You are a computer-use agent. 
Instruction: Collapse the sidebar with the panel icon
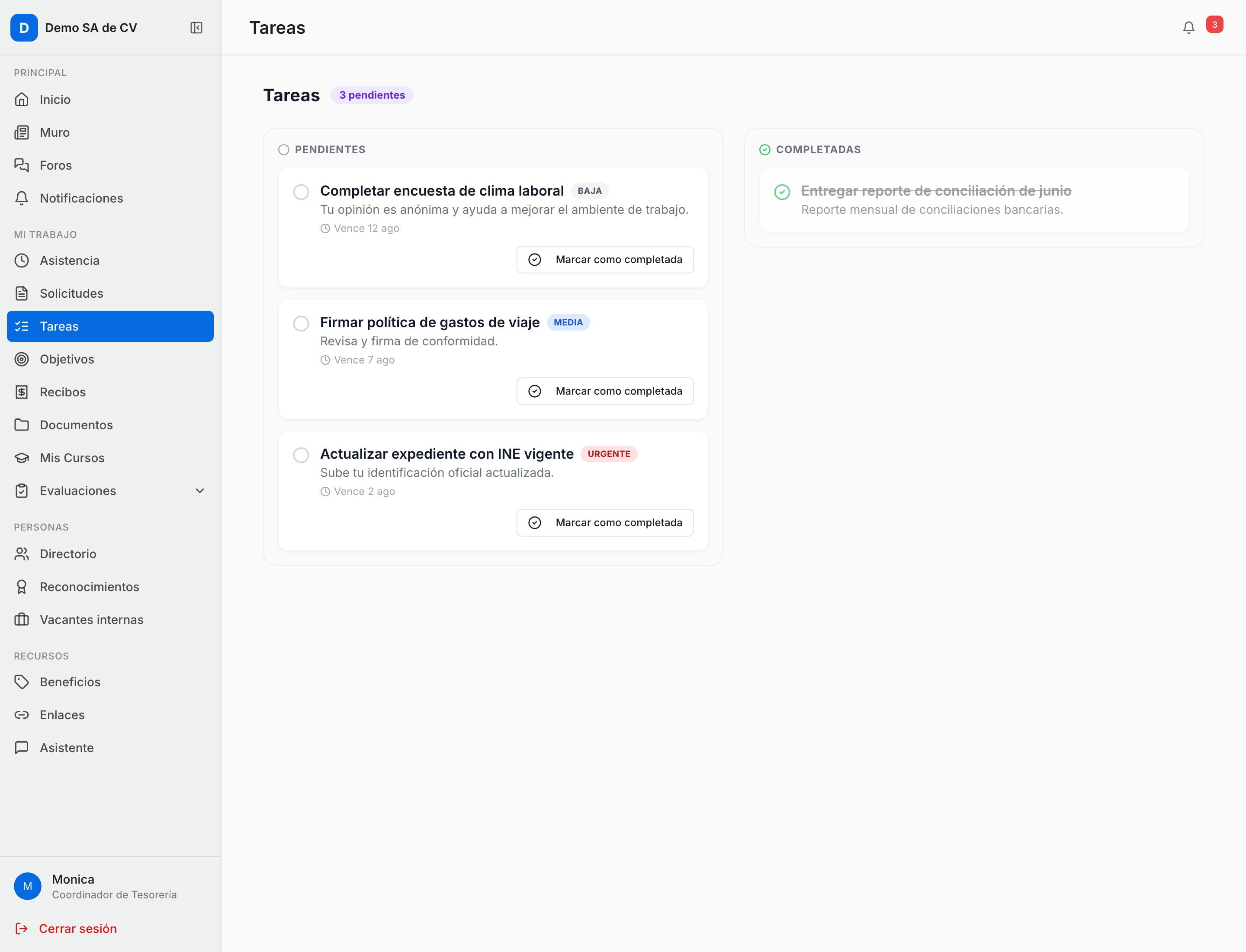196,28
